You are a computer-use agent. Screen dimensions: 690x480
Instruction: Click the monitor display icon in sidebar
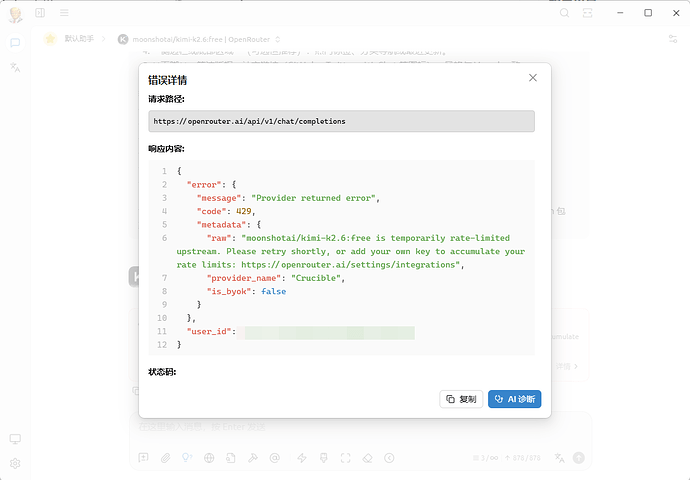coord(15,439)
